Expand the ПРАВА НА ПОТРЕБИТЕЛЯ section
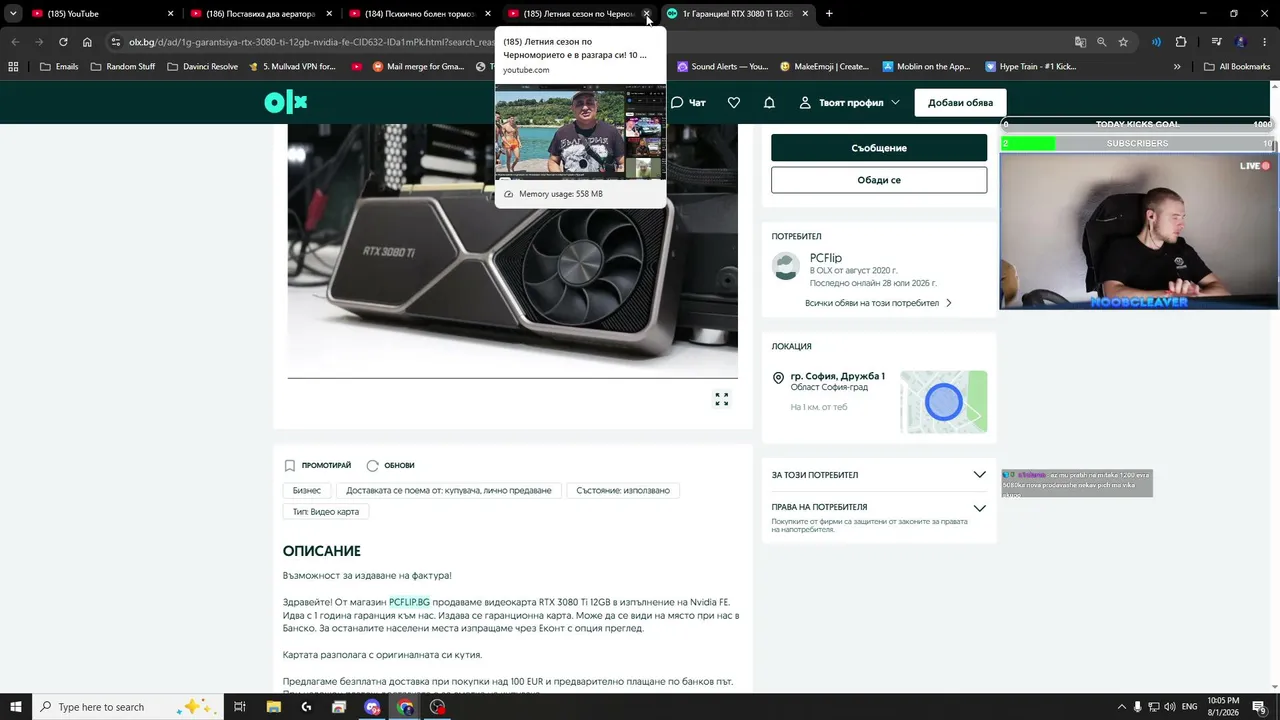1280x720 pixels. [x=879, y=507]
